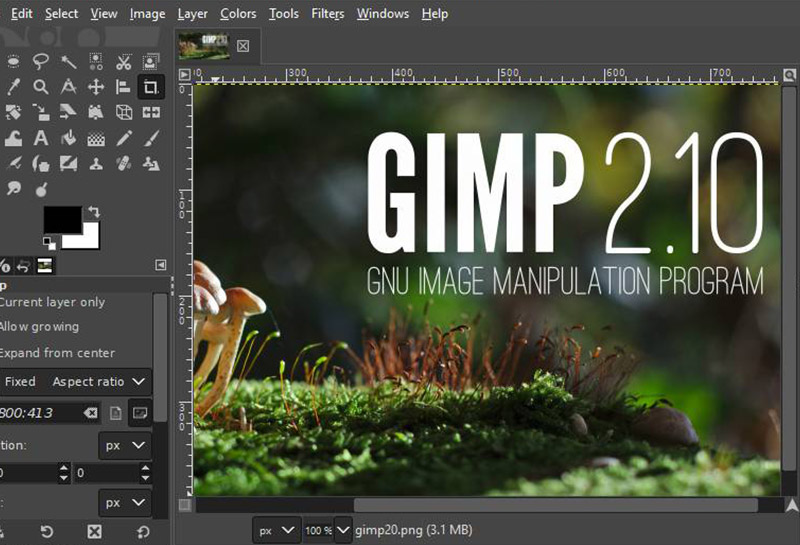The width and height of the screenshot is (800, 545).
Task: Open the Size unit px dropdown
Action: pyautogui.click(x=125, y=503)
